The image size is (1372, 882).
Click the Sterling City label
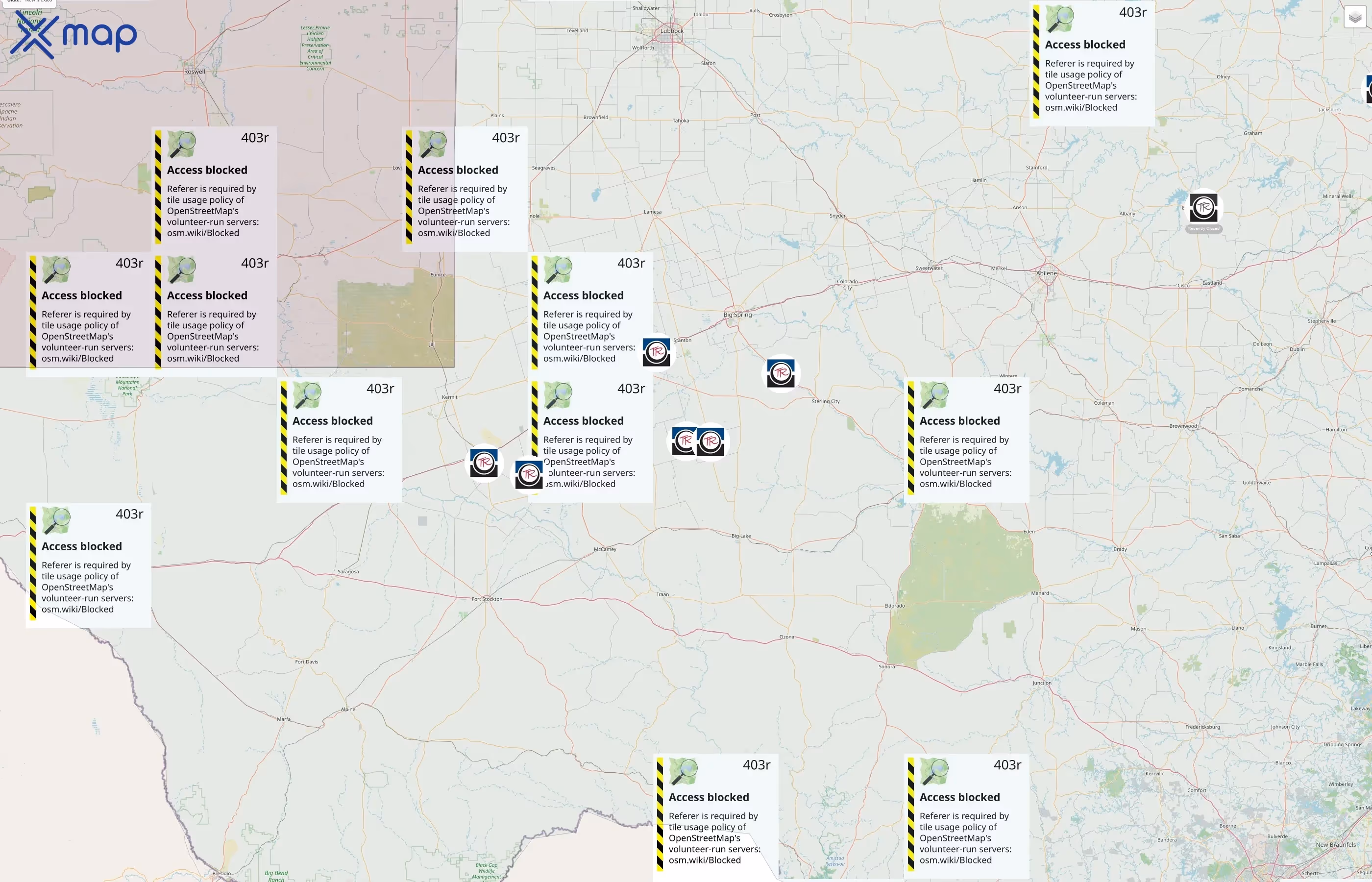[x=825, y=401]
